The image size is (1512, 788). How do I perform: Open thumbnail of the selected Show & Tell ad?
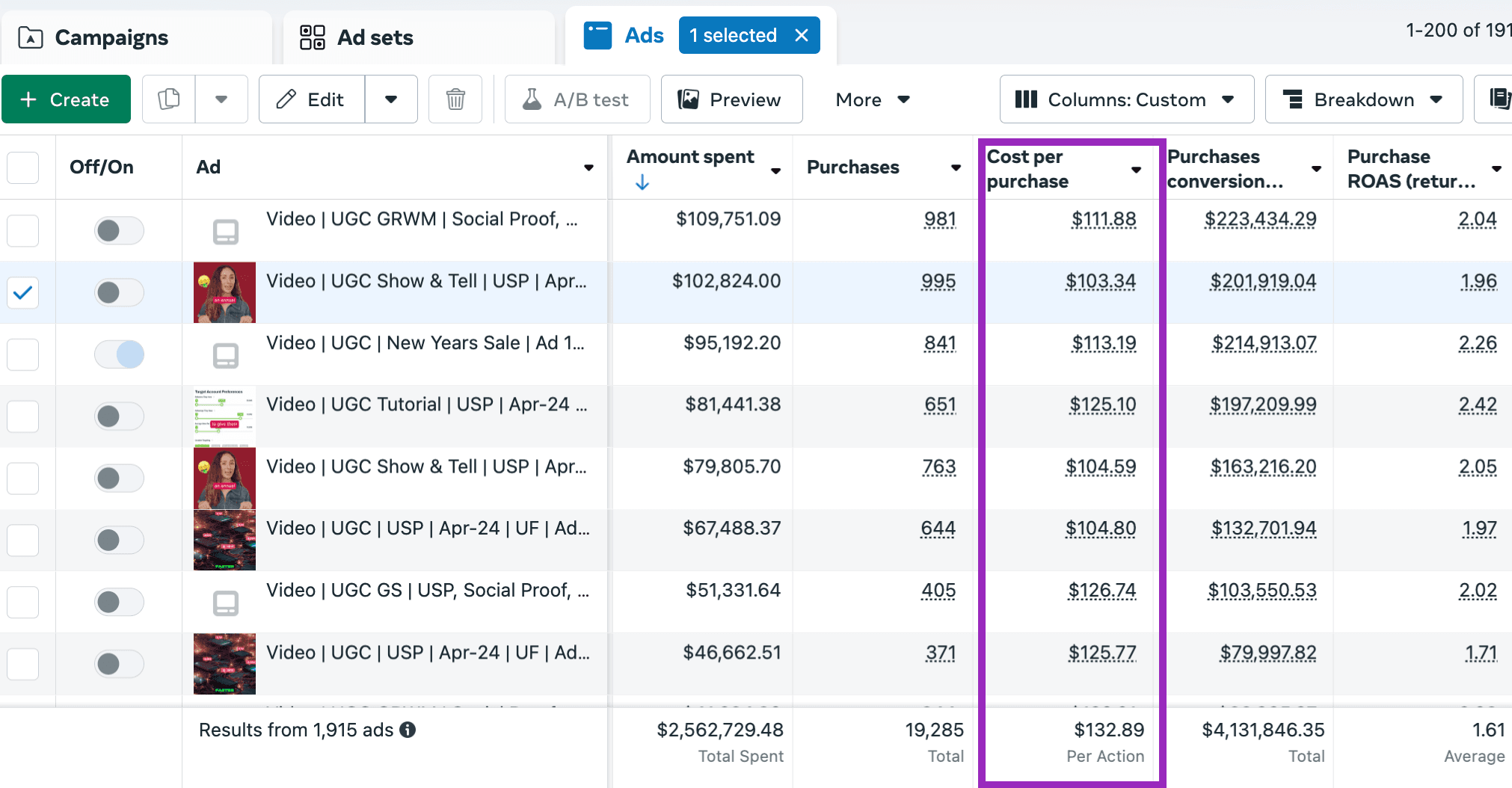click(224, 292)
